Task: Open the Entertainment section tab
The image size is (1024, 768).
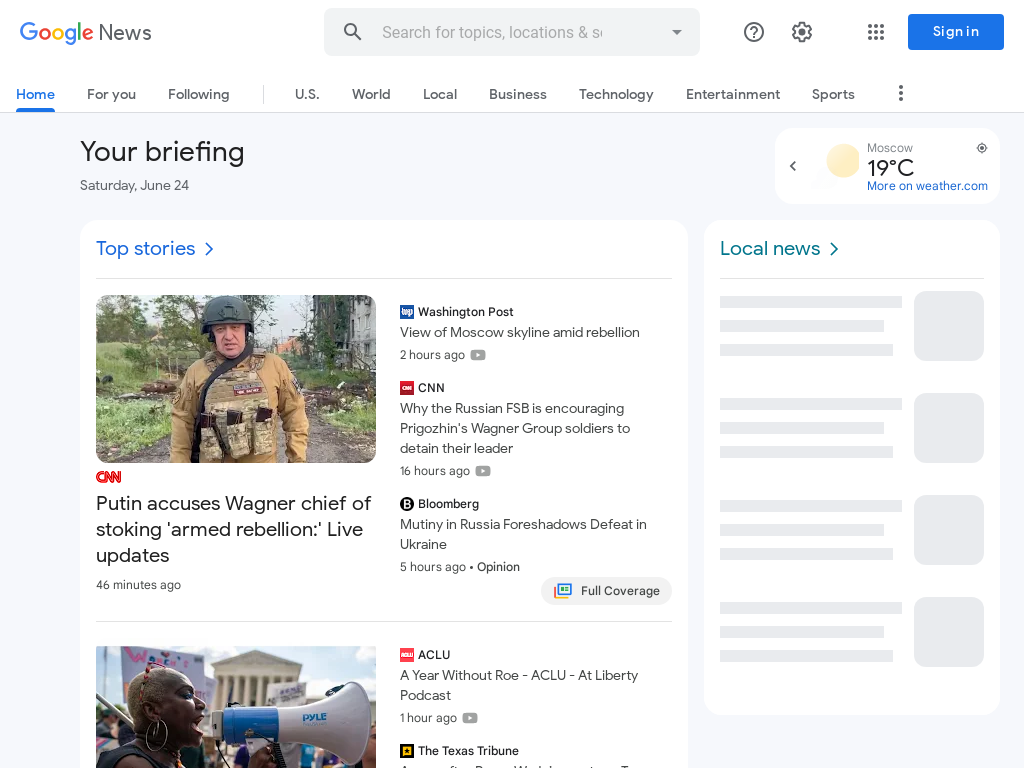Action: coord(733,95)
